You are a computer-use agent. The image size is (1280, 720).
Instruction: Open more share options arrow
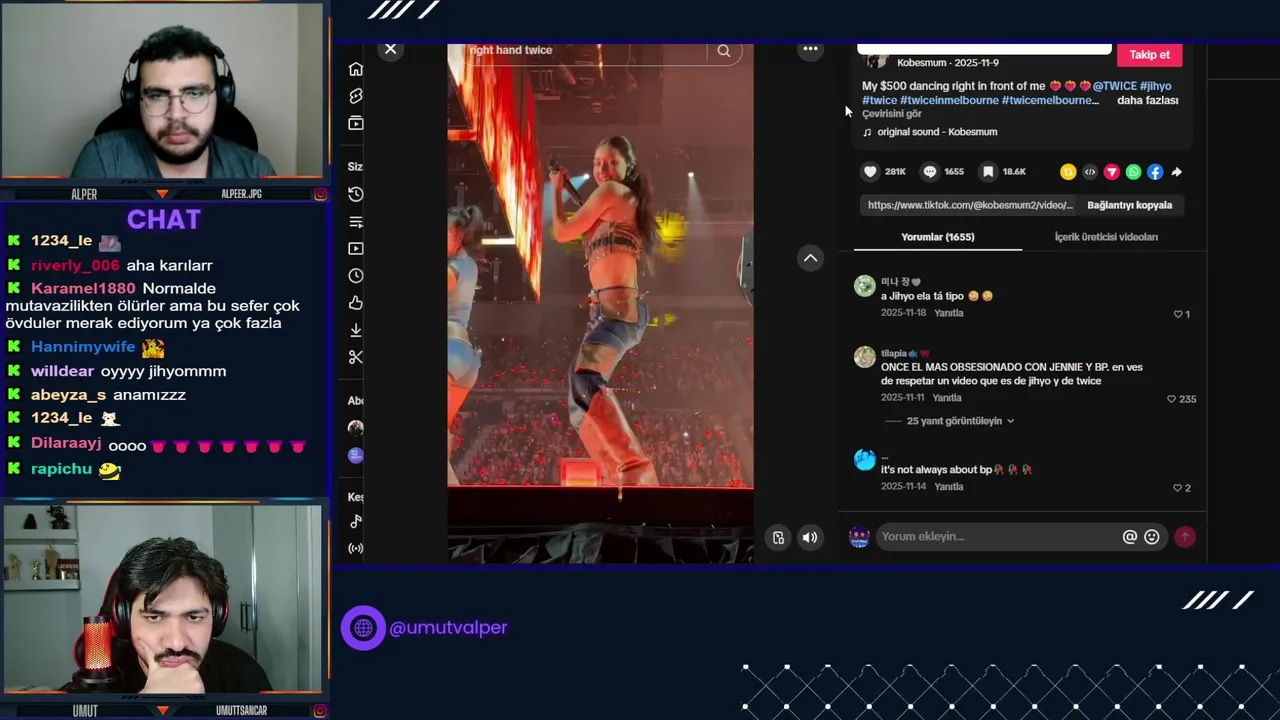click(x=1177, y=172)
